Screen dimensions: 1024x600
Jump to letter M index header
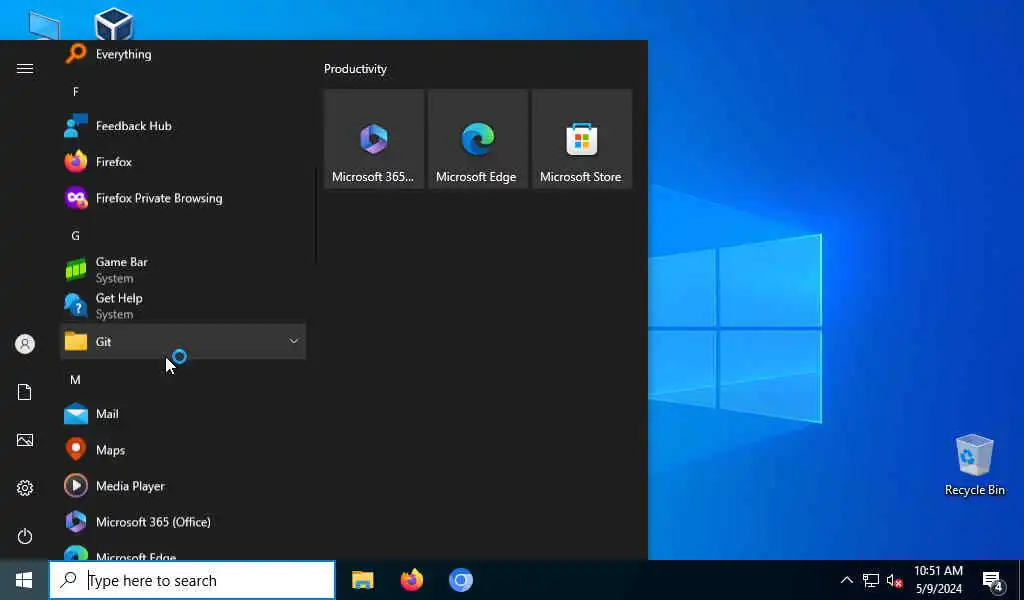76,380
